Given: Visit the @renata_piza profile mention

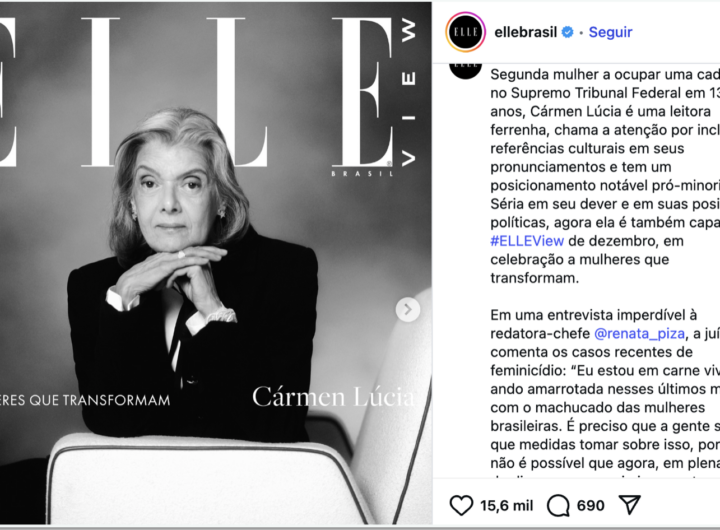Looking at the screenshot, I should [x=639, y=333].
